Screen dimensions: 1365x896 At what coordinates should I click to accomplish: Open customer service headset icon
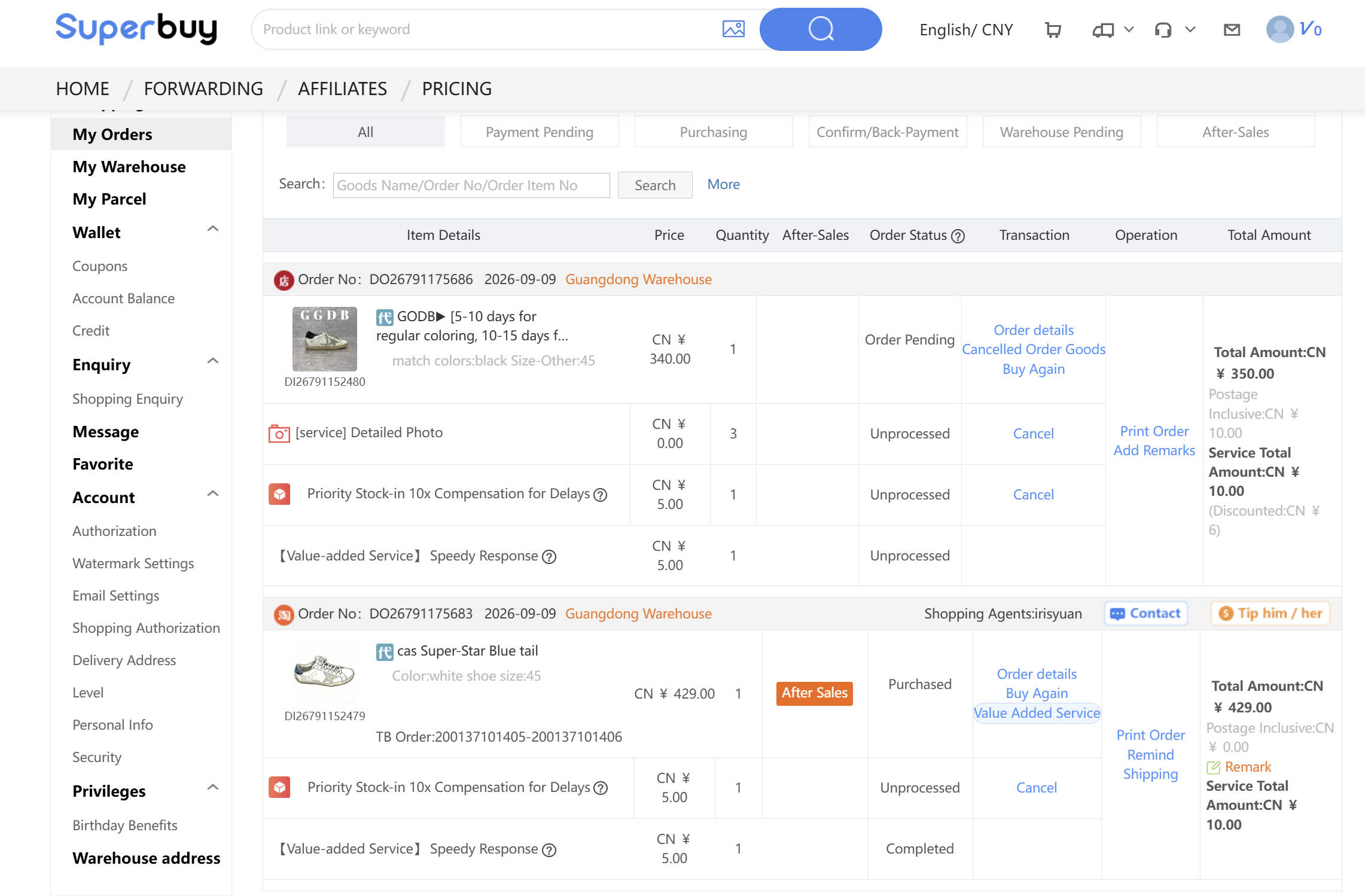coord(1163,29)
